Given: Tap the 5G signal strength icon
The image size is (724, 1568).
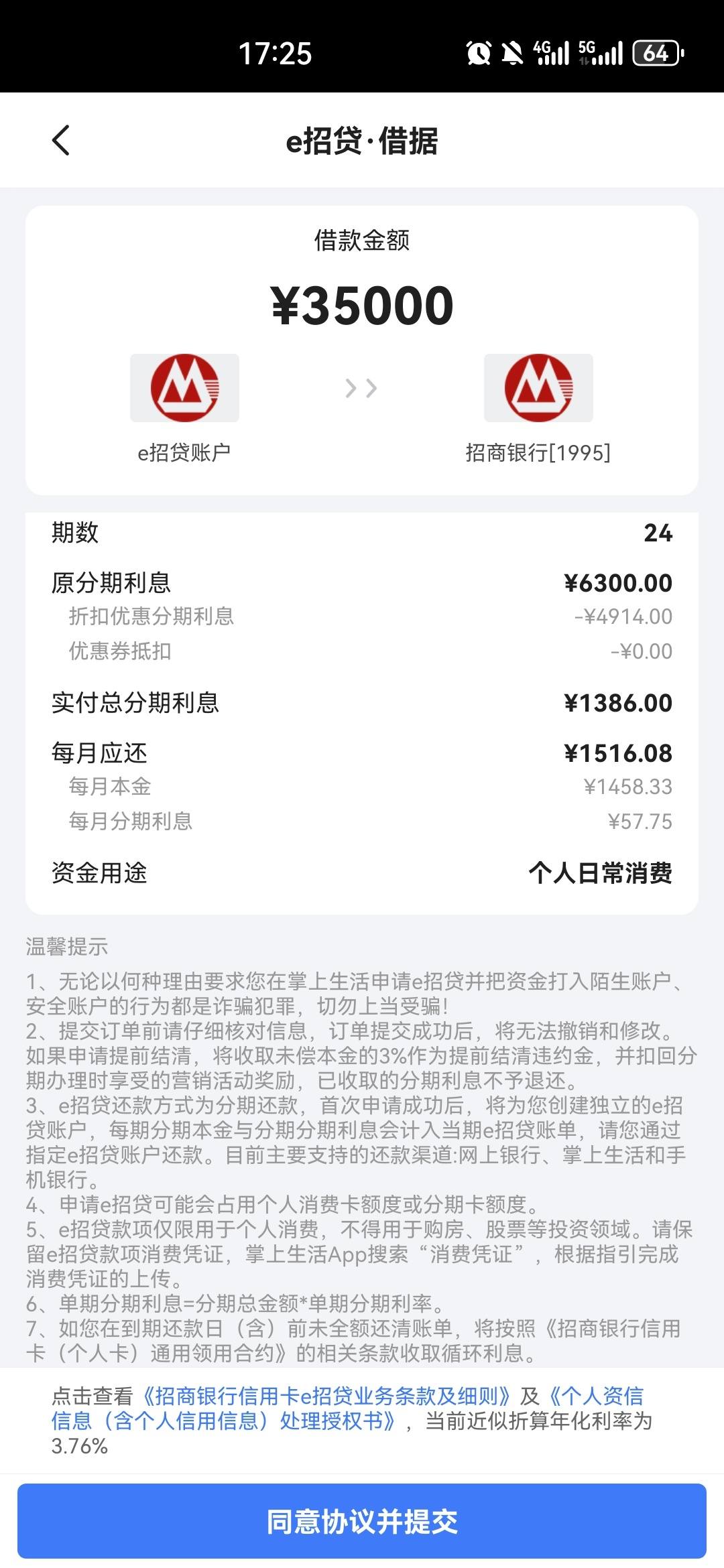Looking at the screenshot, I should [600, 53].
